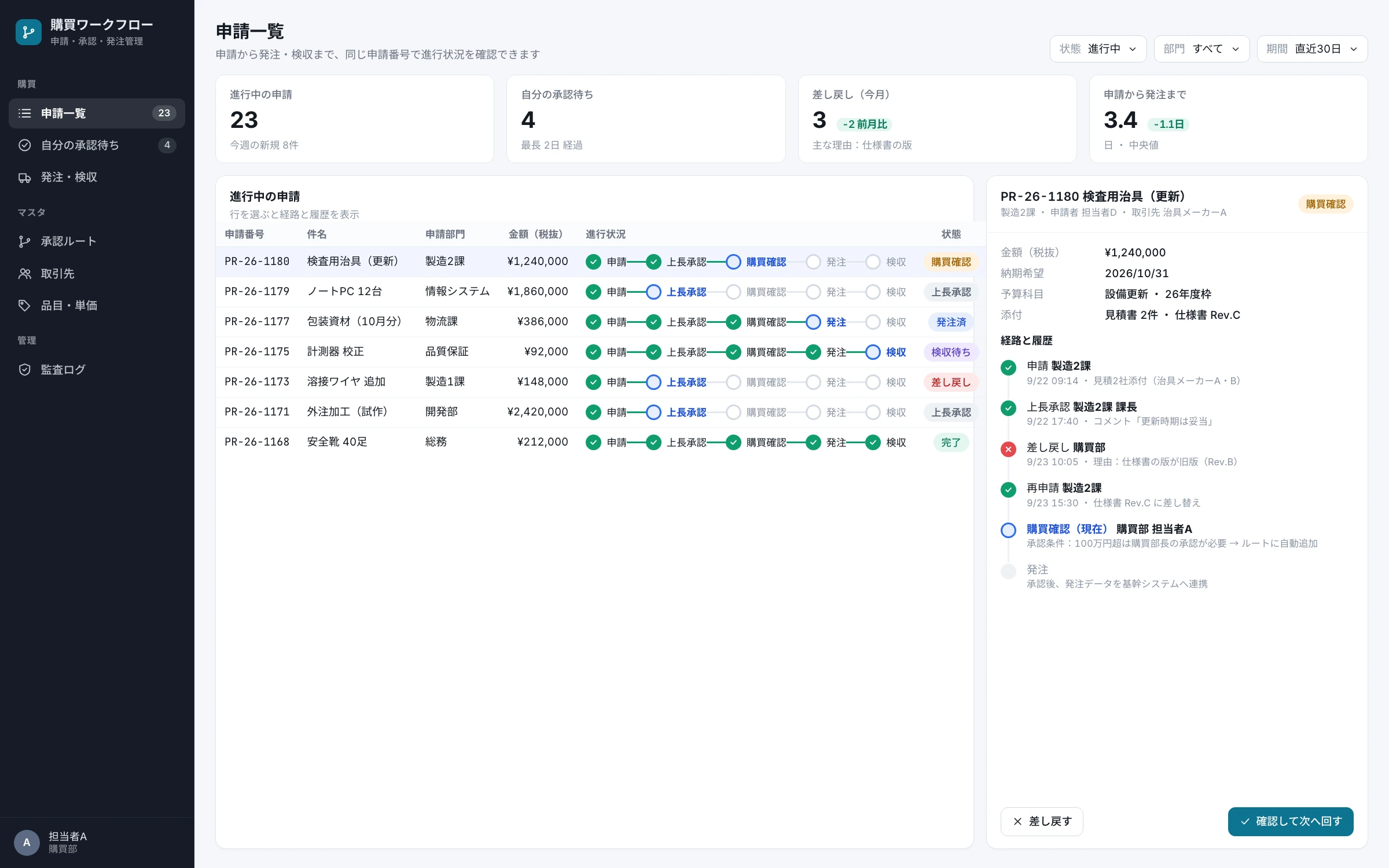The height and width of the screenshot is (868, 1389).
Task: Click the 検収 step circle in PR-26-1175 row
Action: tap(873, 352)
